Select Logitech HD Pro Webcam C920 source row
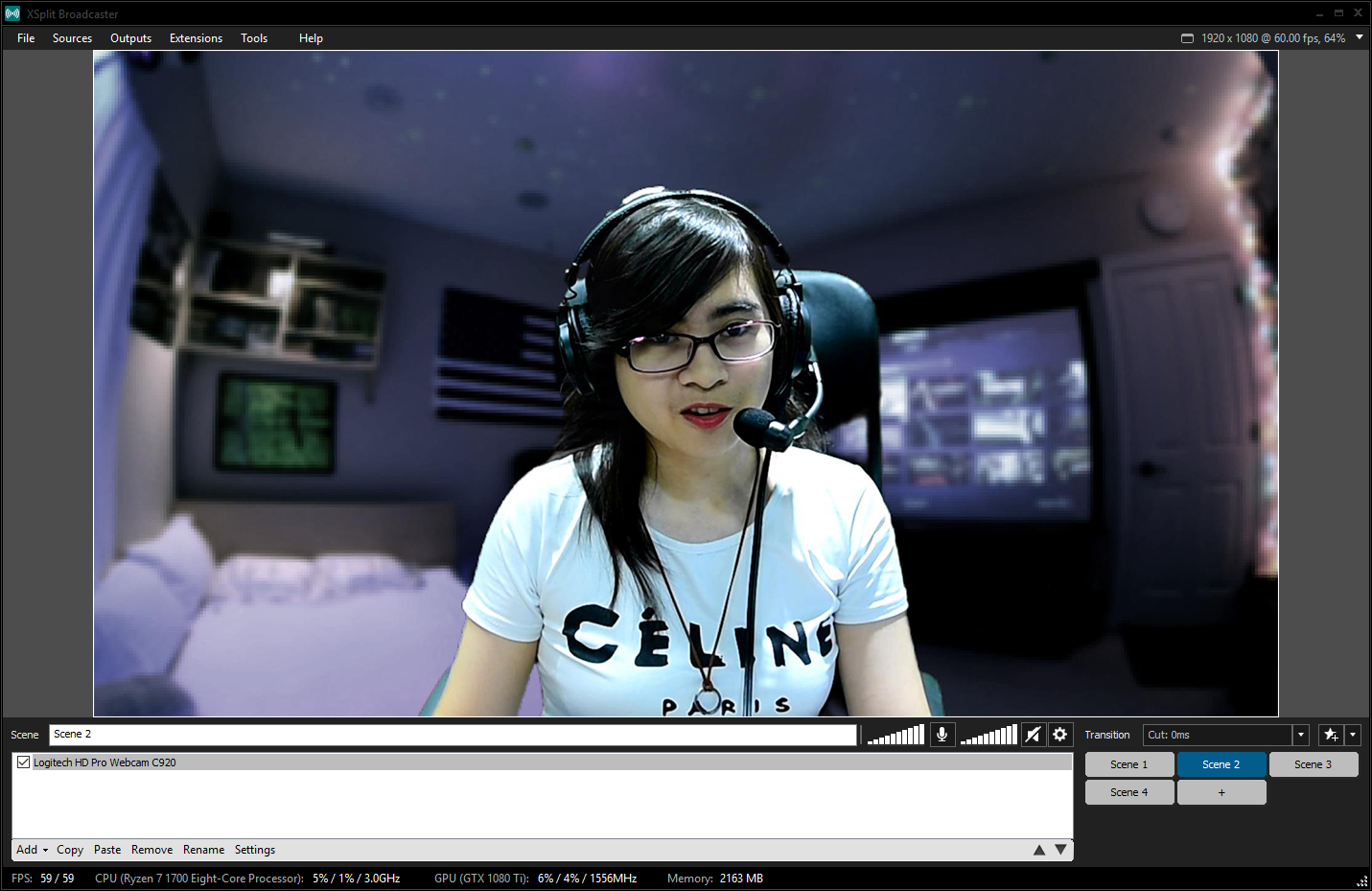This screenshot has width=1372, height=891. pos(542,762)
